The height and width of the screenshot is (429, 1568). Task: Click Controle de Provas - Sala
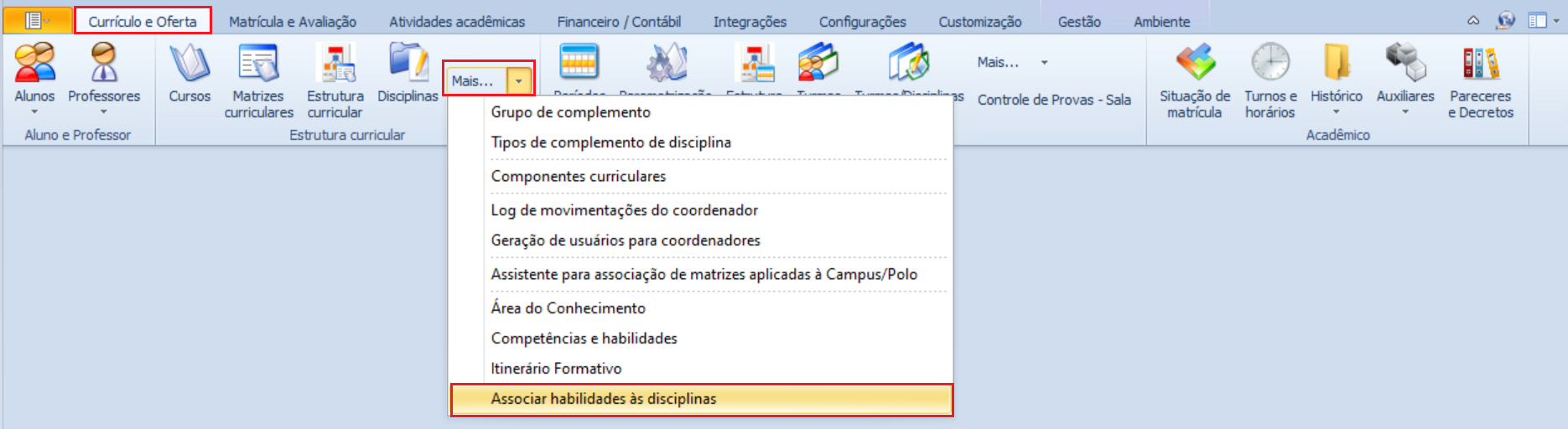1054,100
